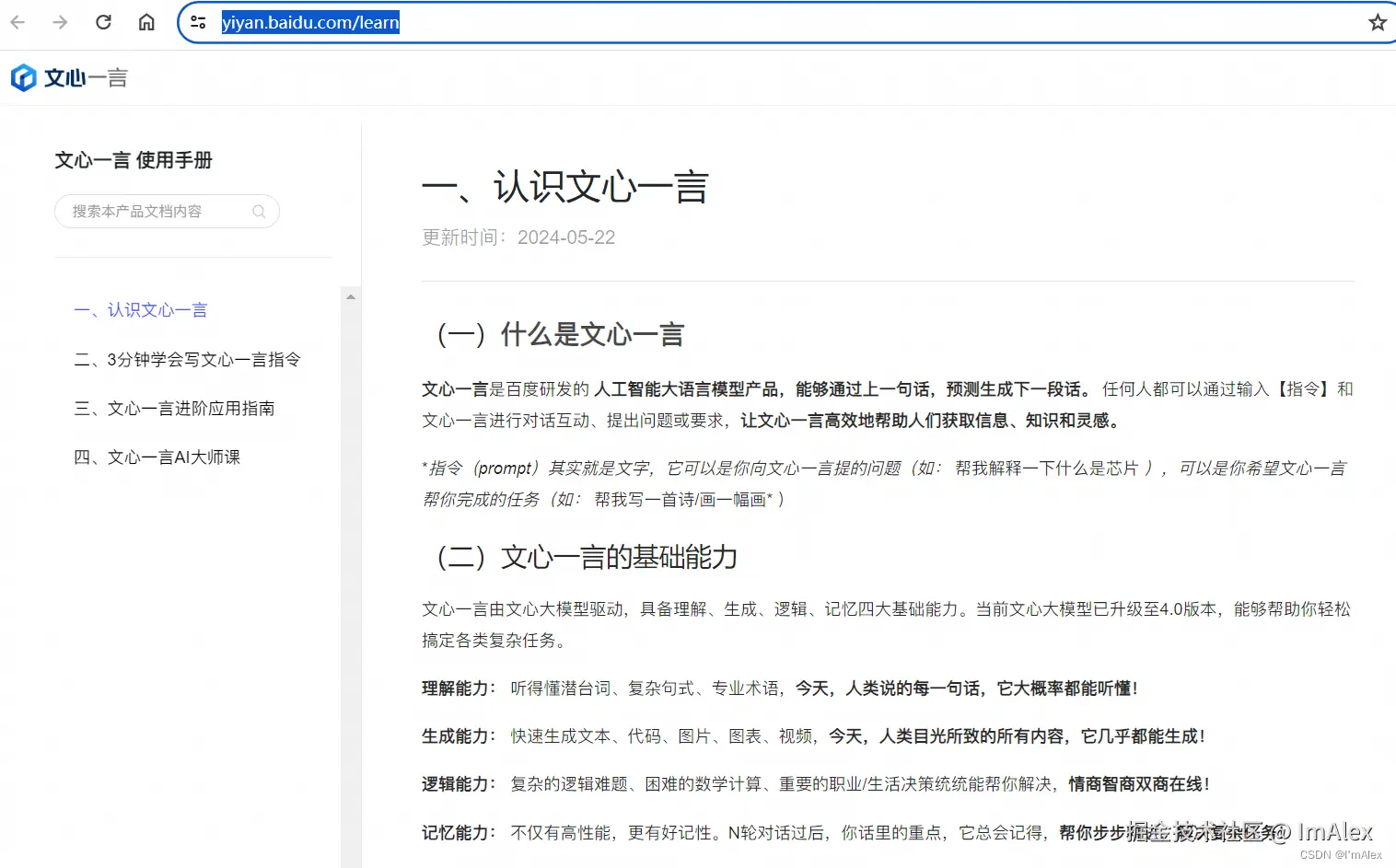Click the 逻辑能力 label

[x=459, y=784]
